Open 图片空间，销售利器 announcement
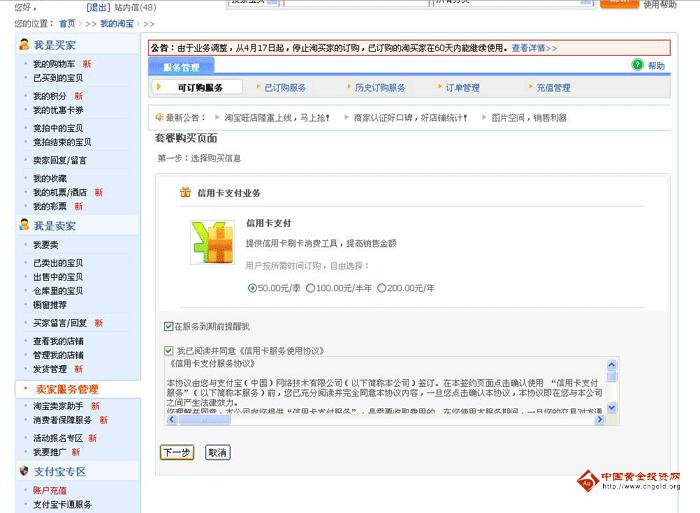 coord(529,117)
